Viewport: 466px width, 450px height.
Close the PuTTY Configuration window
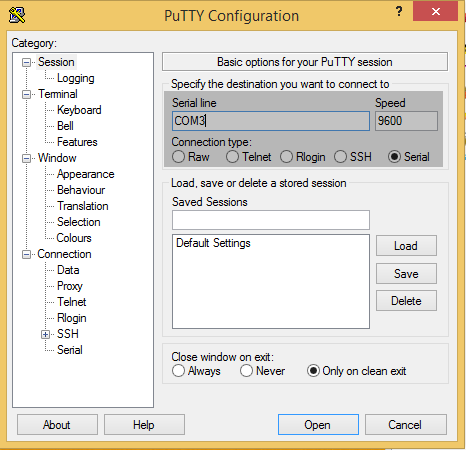[435, 12]
